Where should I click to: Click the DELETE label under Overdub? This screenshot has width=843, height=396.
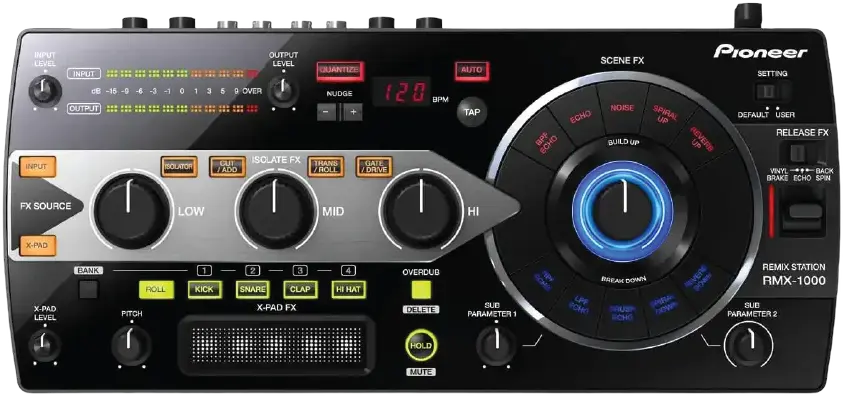(x=421, y=309)
